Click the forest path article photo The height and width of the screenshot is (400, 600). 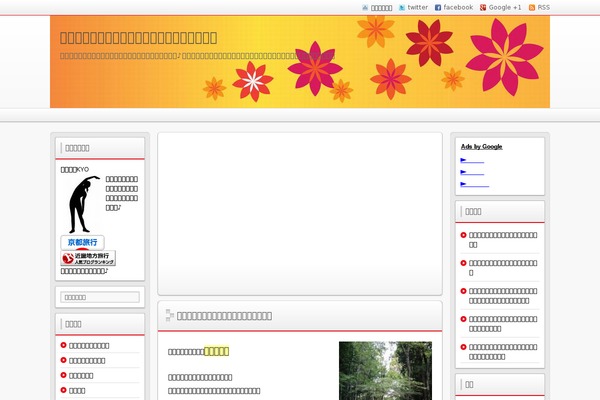(x=385, y=371)
